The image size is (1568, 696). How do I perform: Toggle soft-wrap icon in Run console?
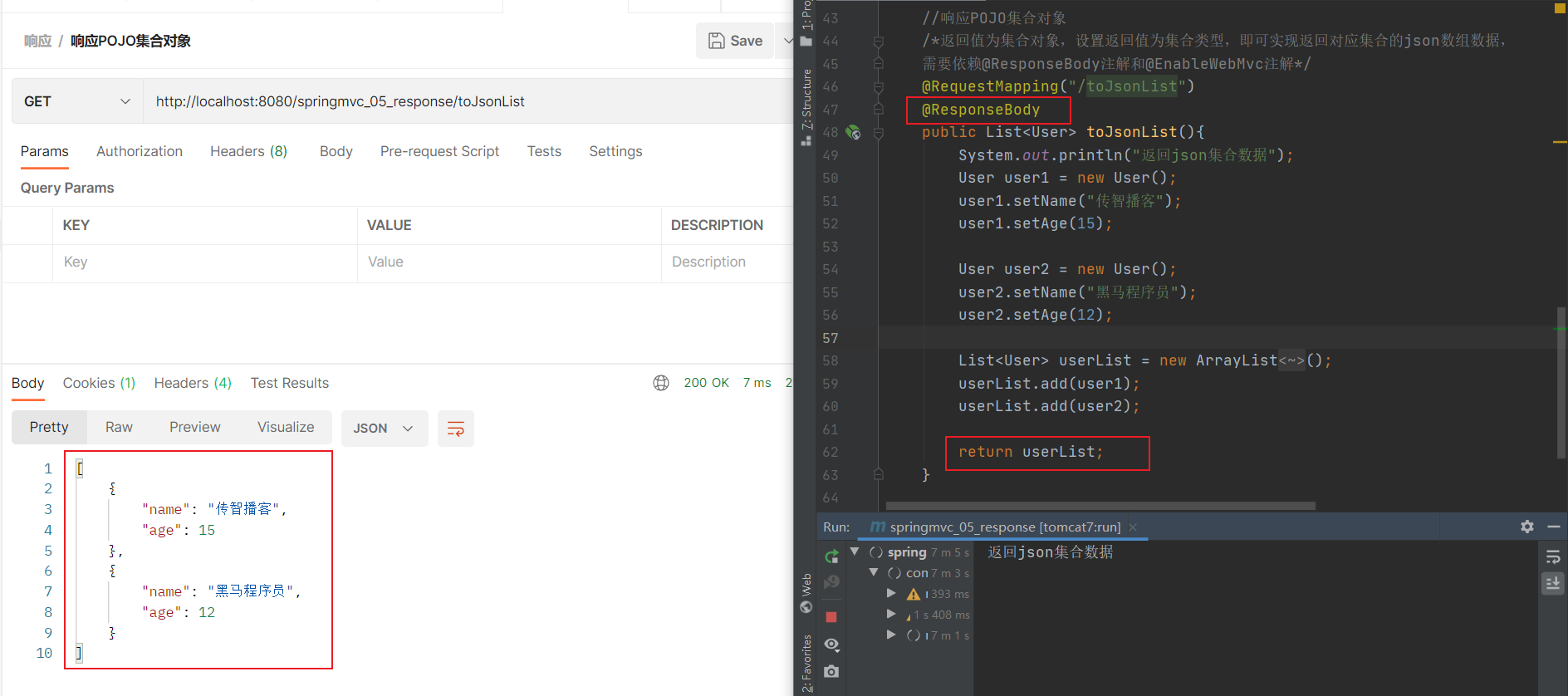1553,557
